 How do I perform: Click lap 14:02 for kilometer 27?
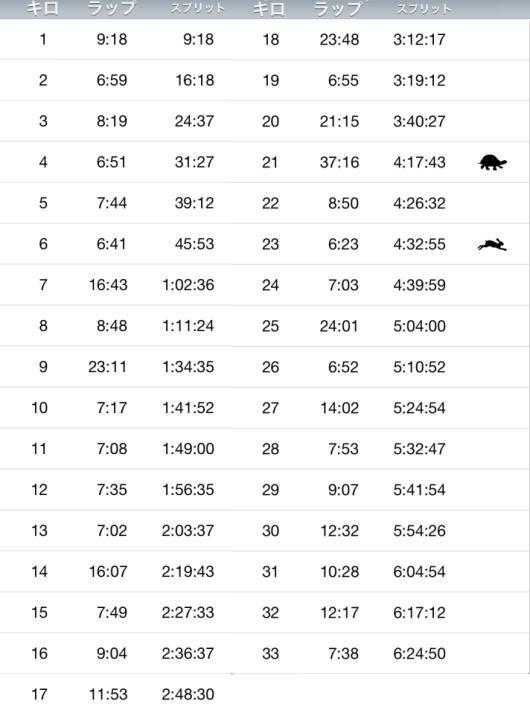pyautogui.click(x=339, y=408)
